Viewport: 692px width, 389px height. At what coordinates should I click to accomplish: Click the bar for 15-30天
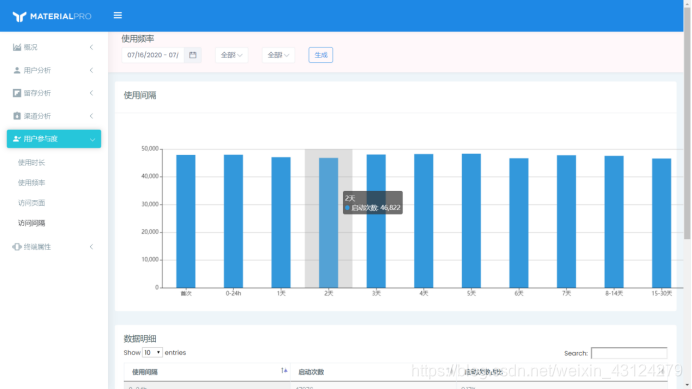662,223
